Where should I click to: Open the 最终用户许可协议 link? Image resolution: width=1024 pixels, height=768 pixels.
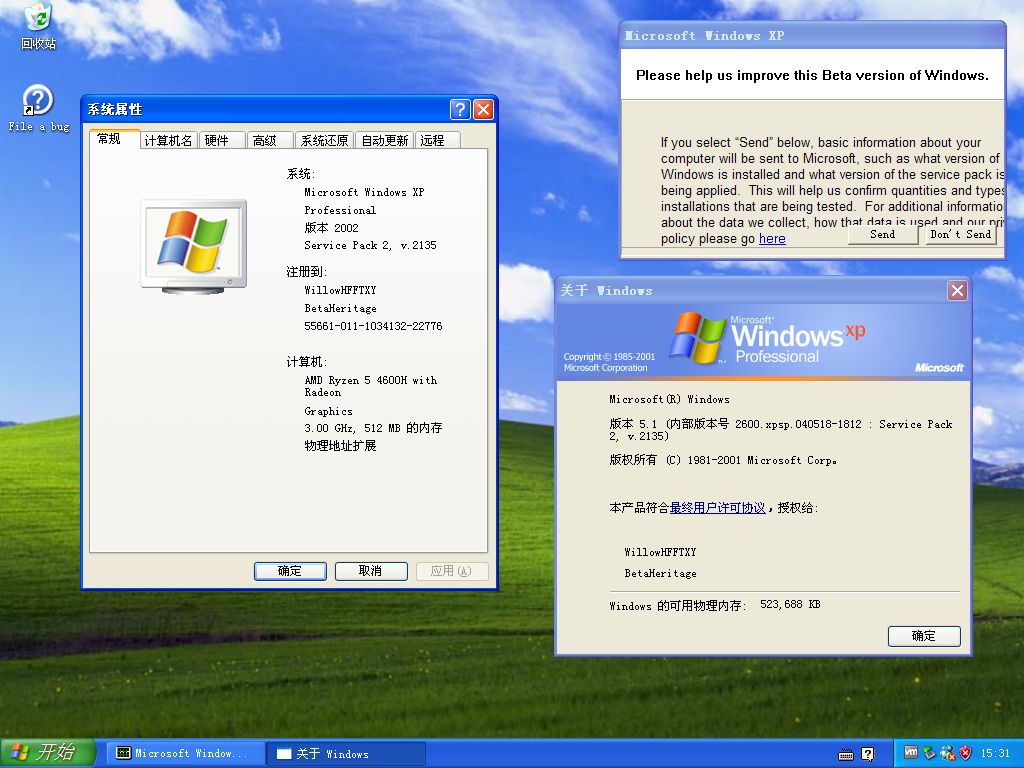point(717,507)
